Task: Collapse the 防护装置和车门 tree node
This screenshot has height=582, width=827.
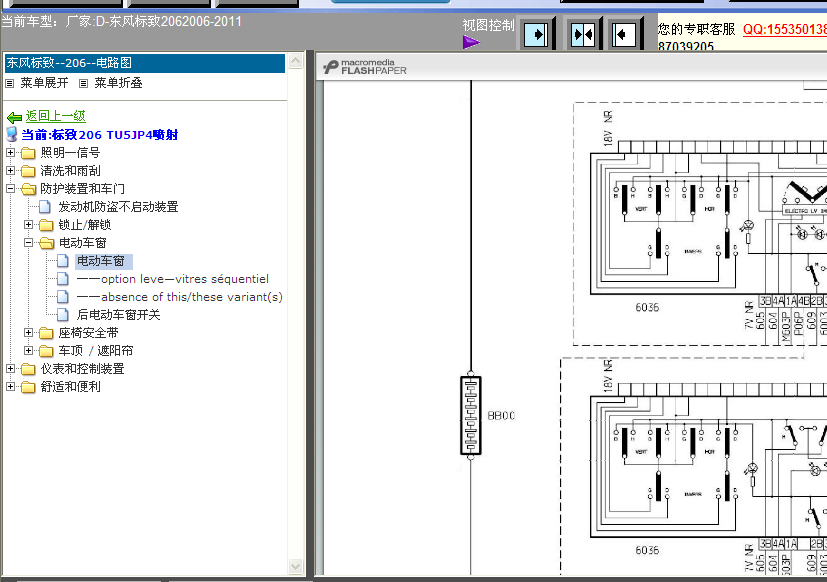Action: click(11, 188)
